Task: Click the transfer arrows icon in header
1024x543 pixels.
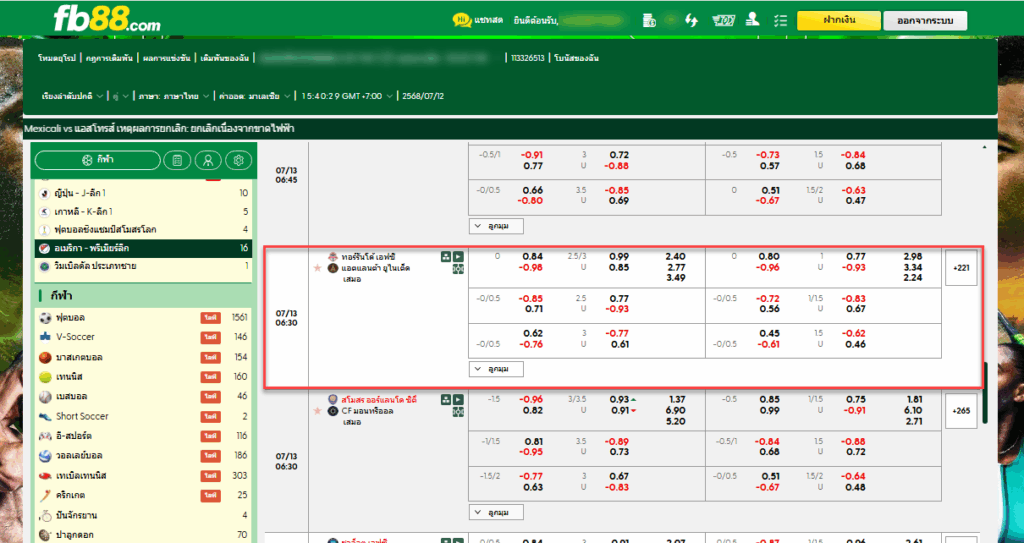Action: coord(691,20)
